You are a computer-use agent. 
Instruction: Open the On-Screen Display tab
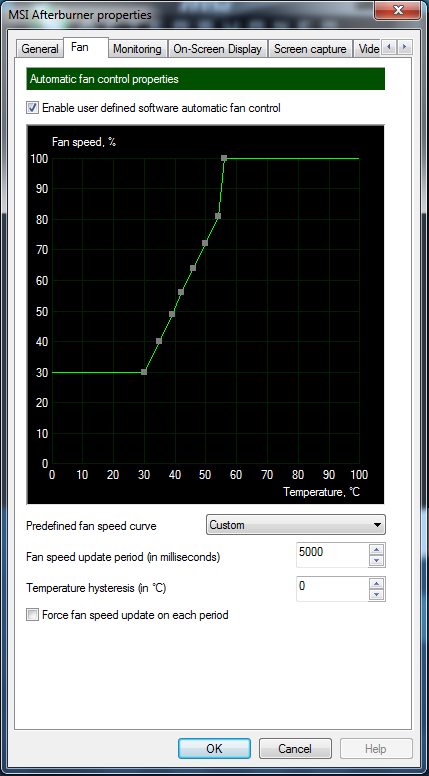[217, 49]
